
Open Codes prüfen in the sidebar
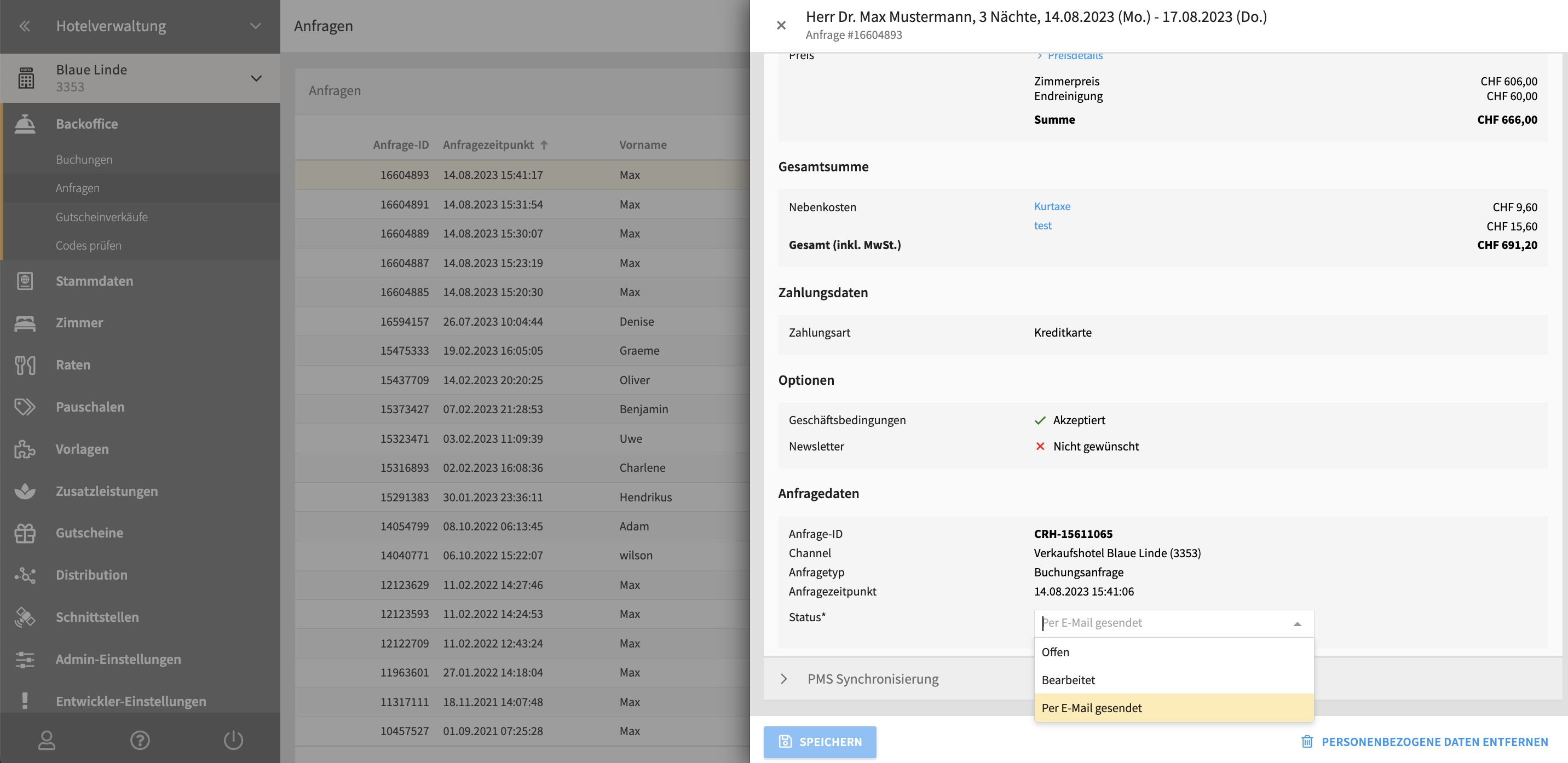tap(88, 245)
